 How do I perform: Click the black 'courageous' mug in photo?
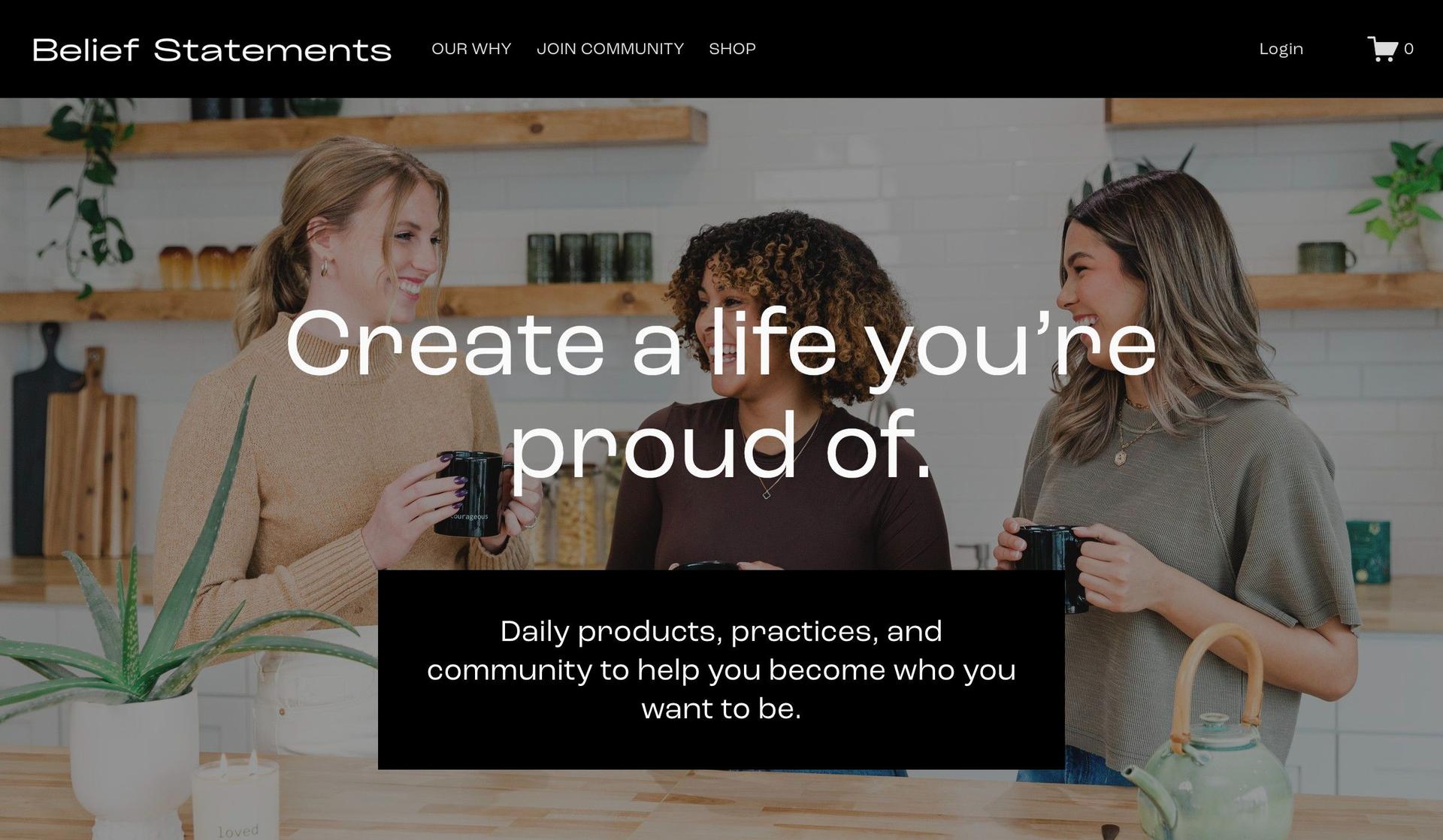[x=473, y=493]
